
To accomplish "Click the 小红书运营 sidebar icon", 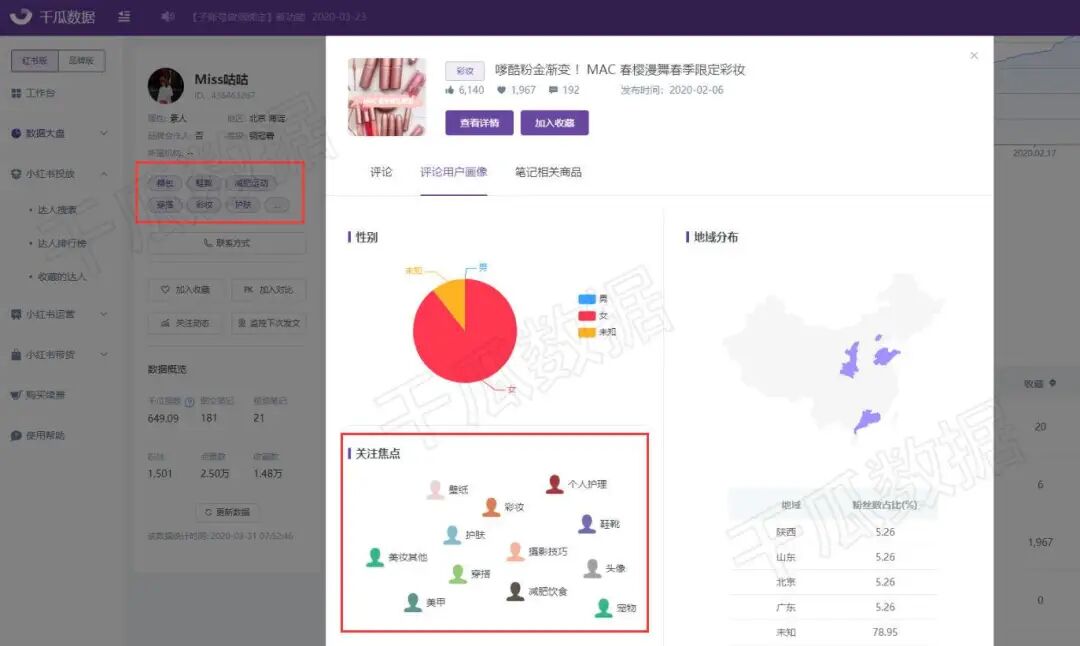I will tap(16, 314).
